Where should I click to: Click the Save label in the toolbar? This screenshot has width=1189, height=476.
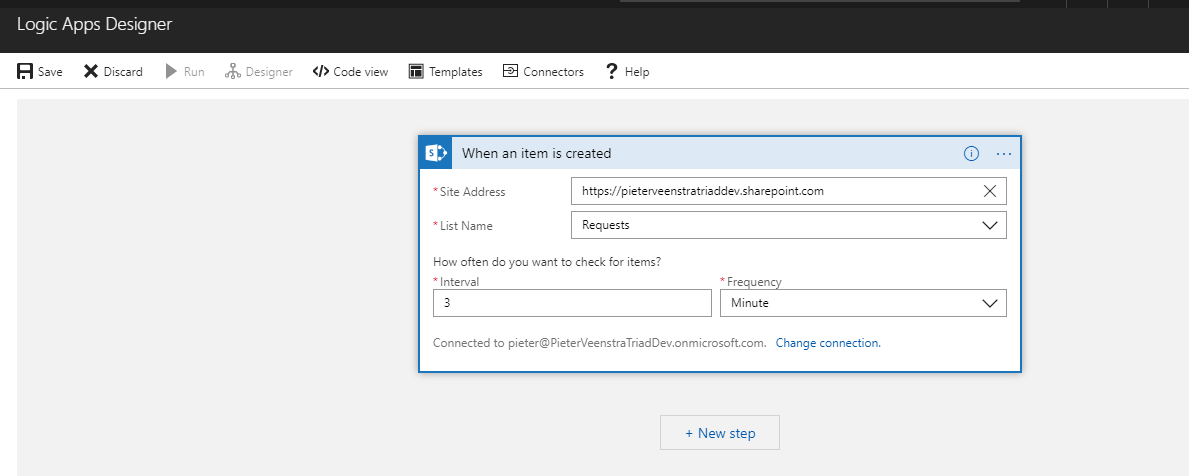coord(50,72)
